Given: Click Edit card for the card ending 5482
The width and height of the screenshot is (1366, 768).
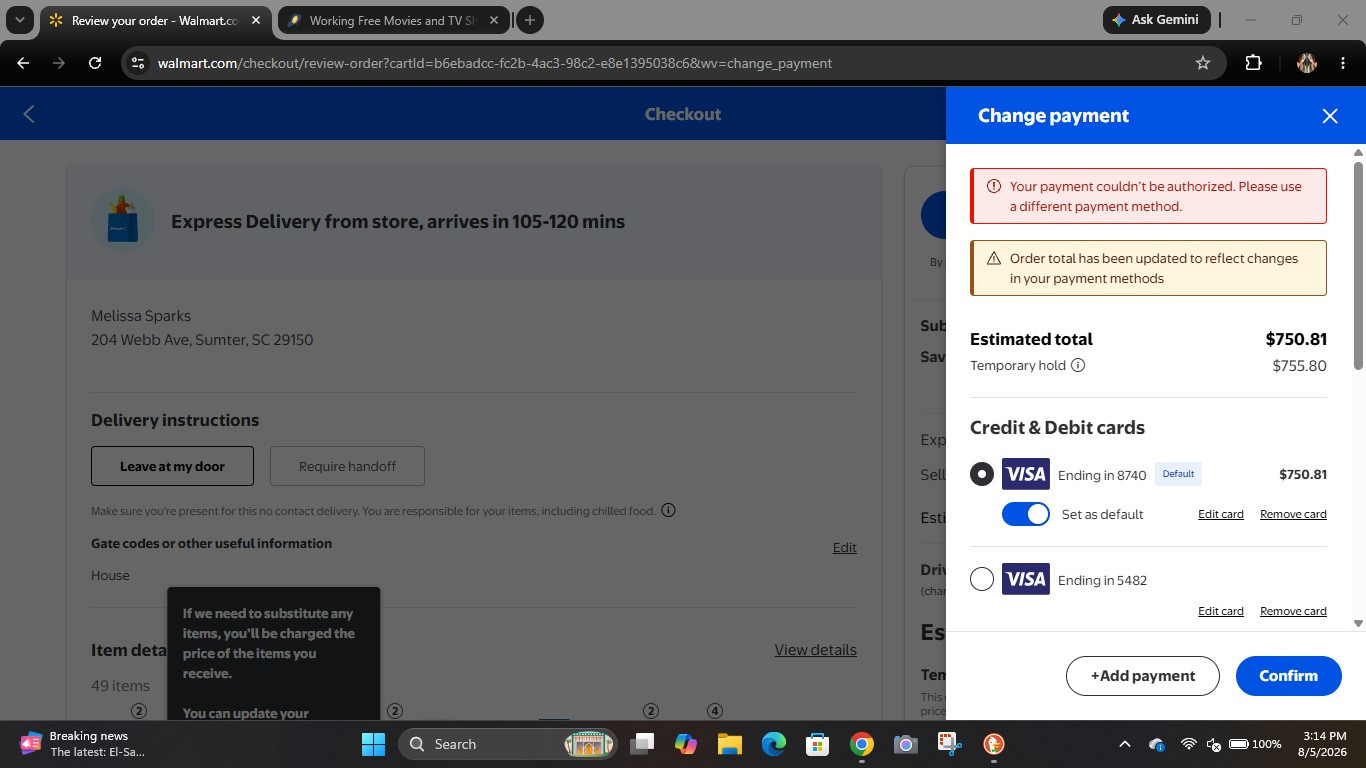Looking at the screenshot, I should [1221, 611].
